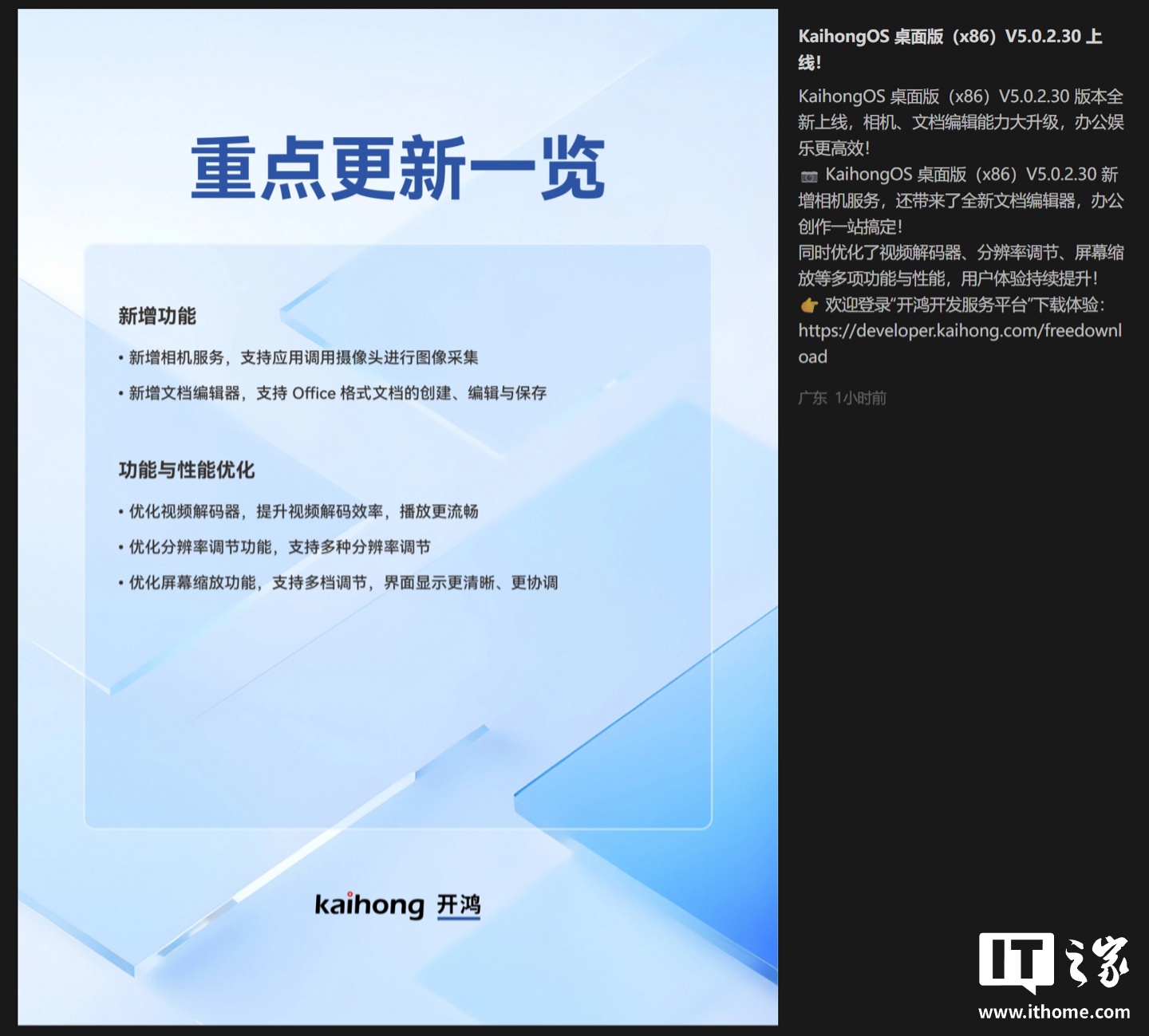Open the update overview poster image

(397, 517)
